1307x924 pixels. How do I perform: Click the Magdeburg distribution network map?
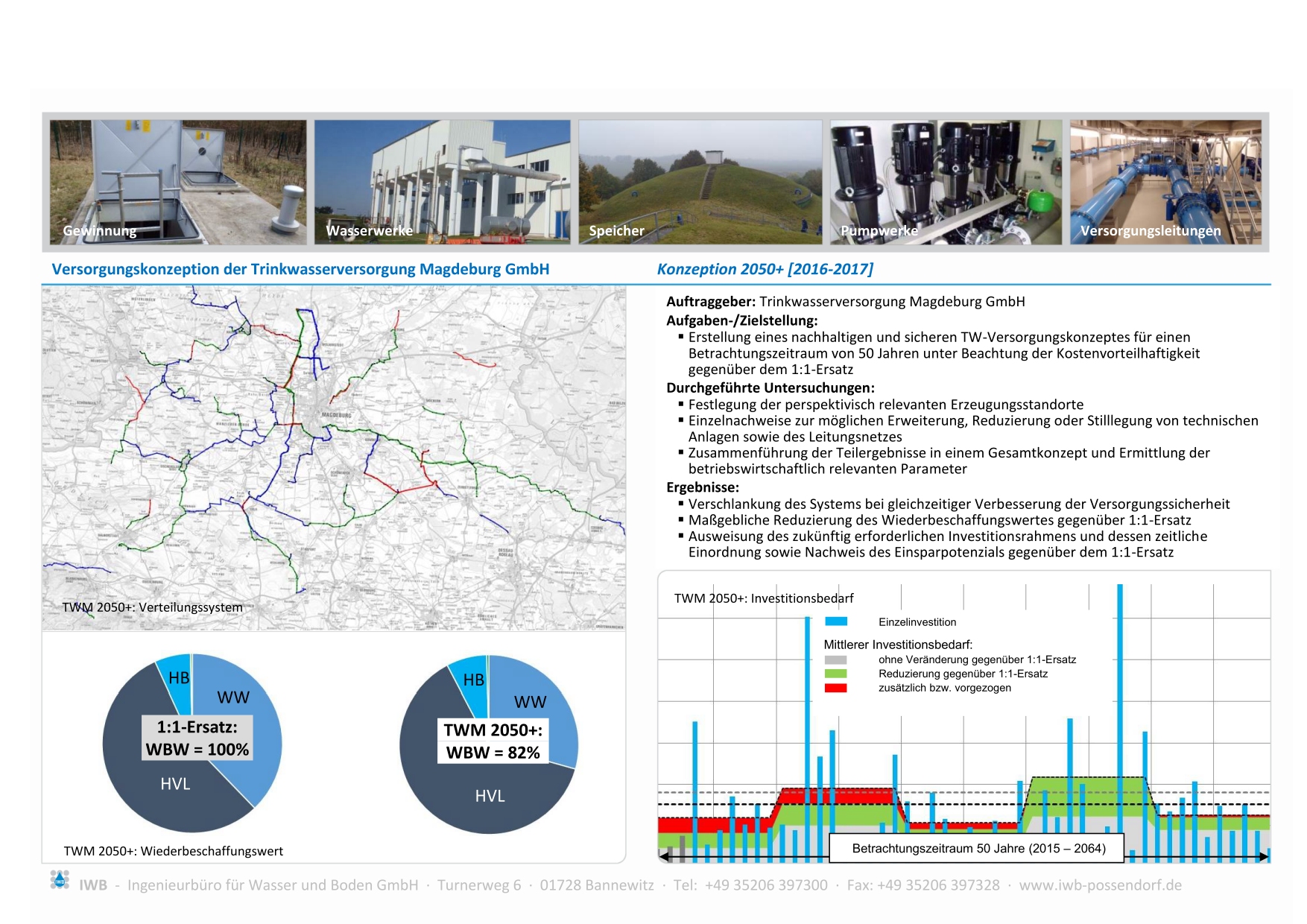(x=334, y=458)
